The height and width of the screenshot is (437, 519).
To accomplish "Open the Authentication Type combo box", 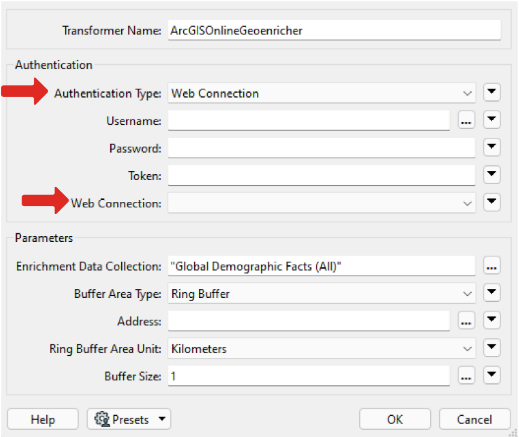I will [321, 93].
